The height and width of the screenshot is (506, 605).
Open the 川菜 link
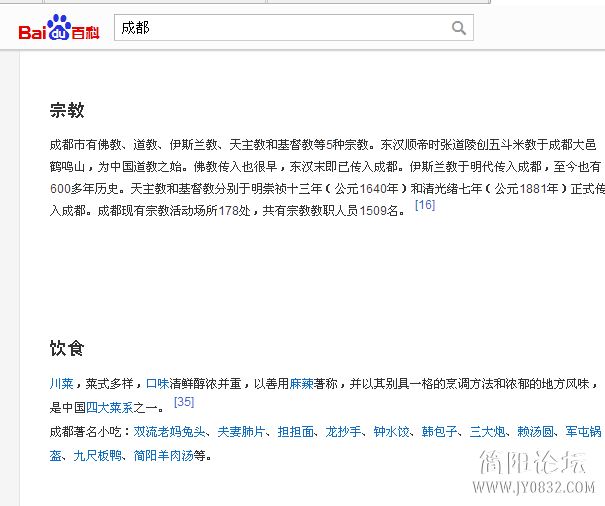click(62, 384)
